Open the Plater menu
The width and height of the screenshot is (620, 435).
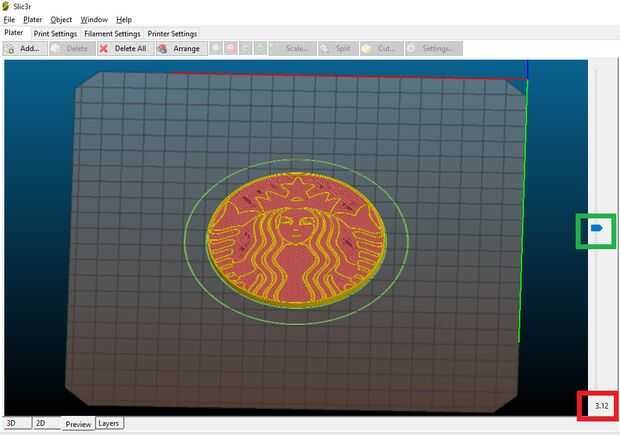[x=32, y=20]
